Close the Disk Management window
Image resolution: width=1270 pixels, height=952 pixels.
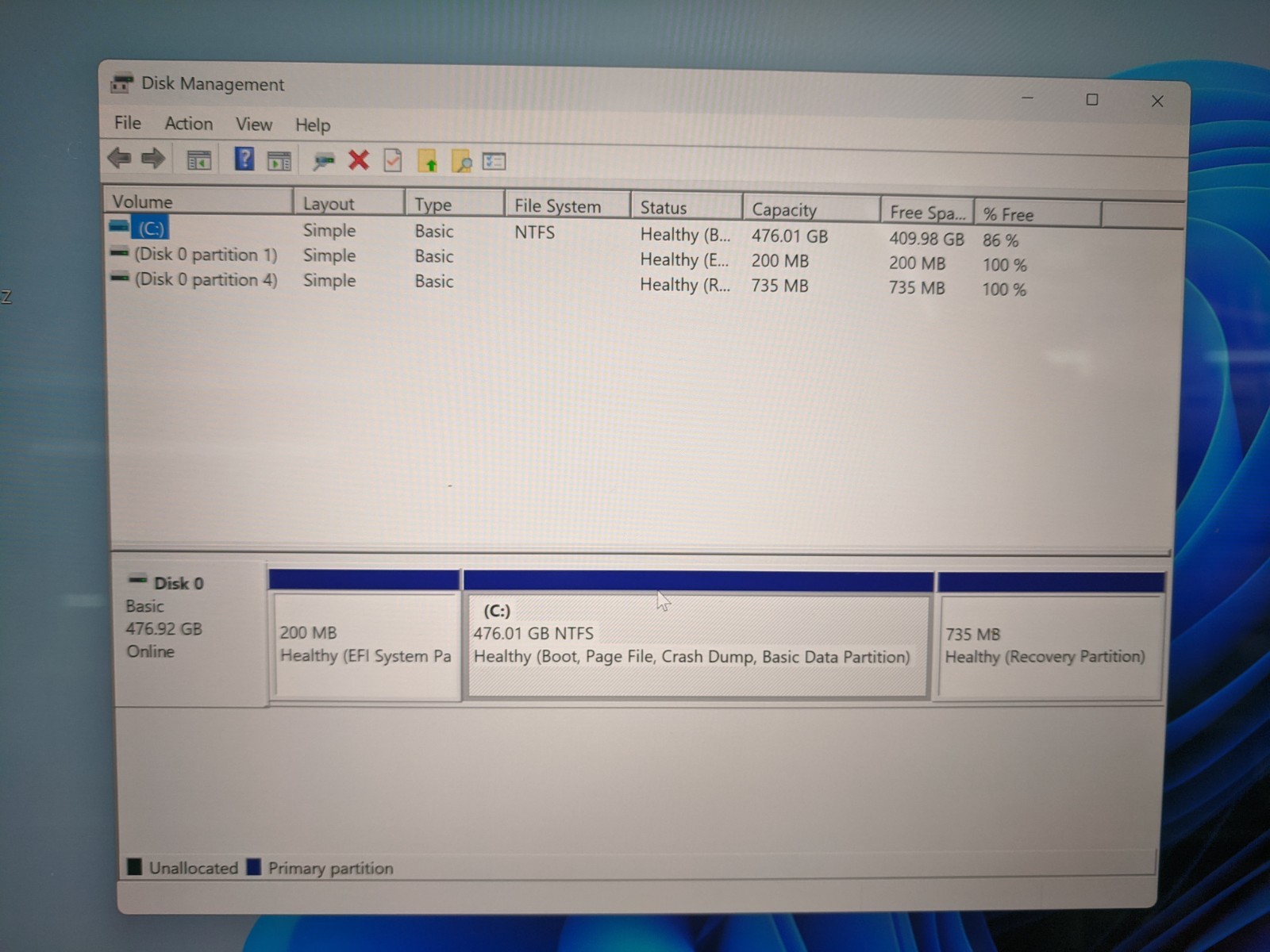(x=1157, y=101)
